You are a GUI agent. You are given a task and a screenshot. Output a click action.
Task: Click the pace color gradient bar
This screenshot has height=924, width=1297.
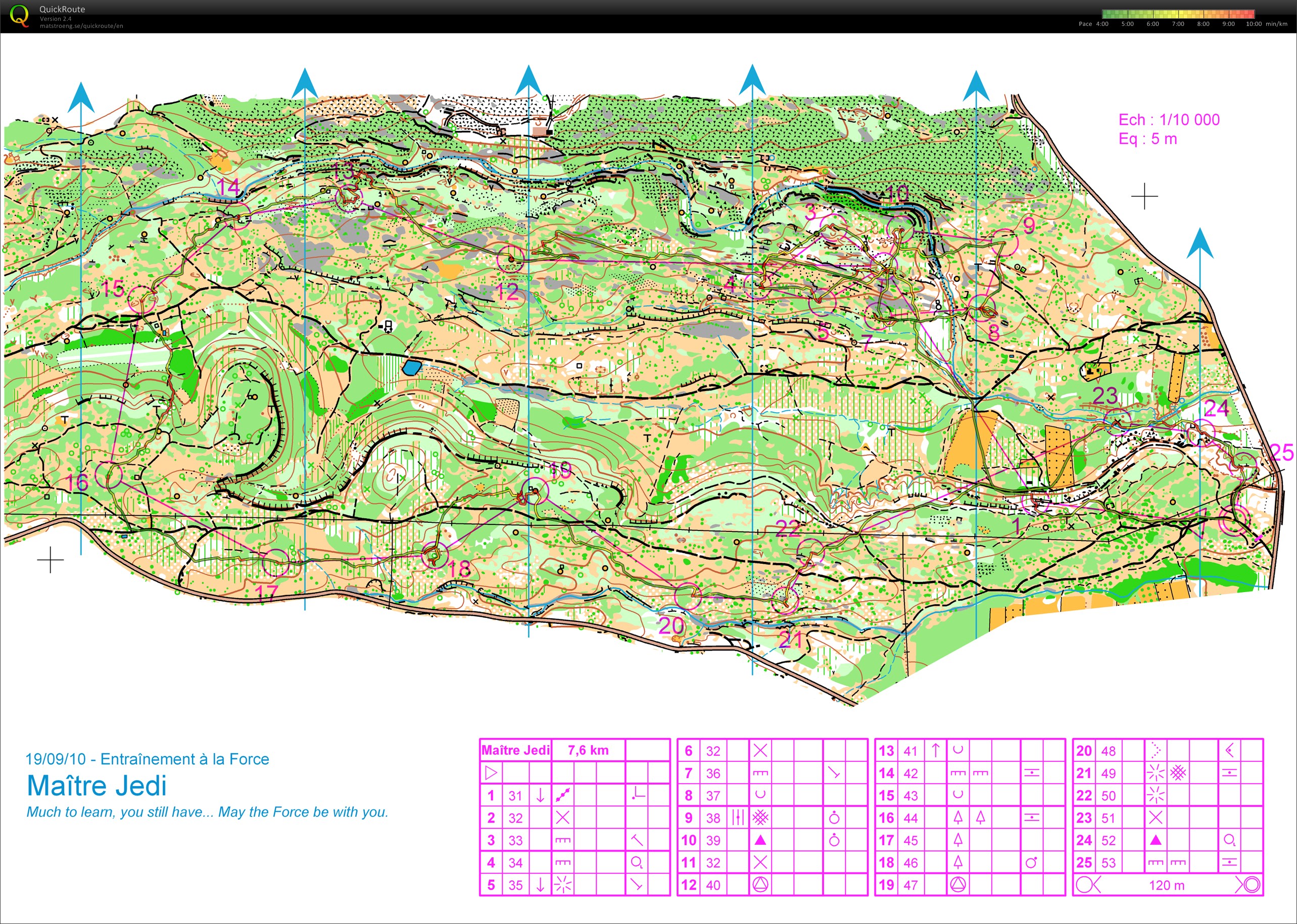[1178, 14]
